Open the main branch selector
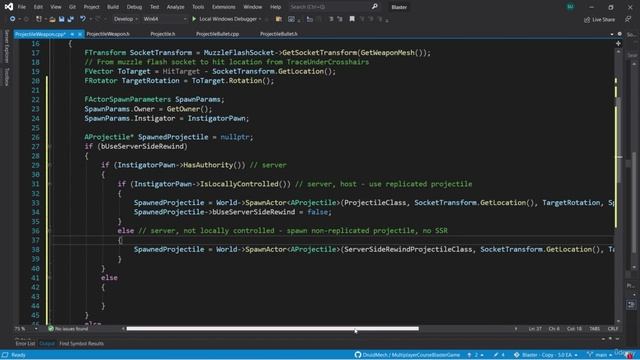Image resolution: width=640 pixels, height=360 pixels. [600, 355]
